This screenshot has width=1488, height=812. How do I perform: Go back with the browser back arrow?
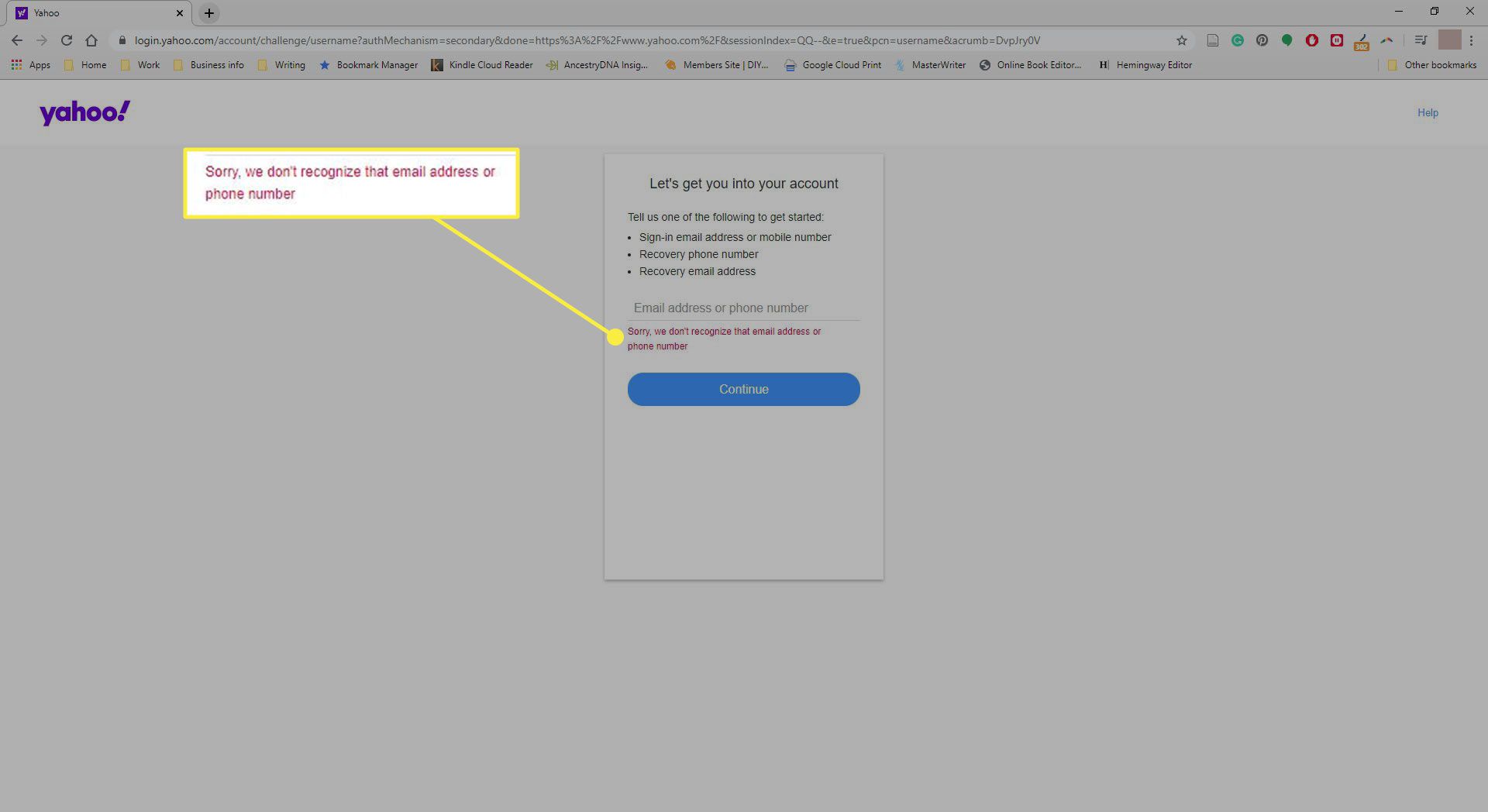pyautogui.click(x=17, y=40)
